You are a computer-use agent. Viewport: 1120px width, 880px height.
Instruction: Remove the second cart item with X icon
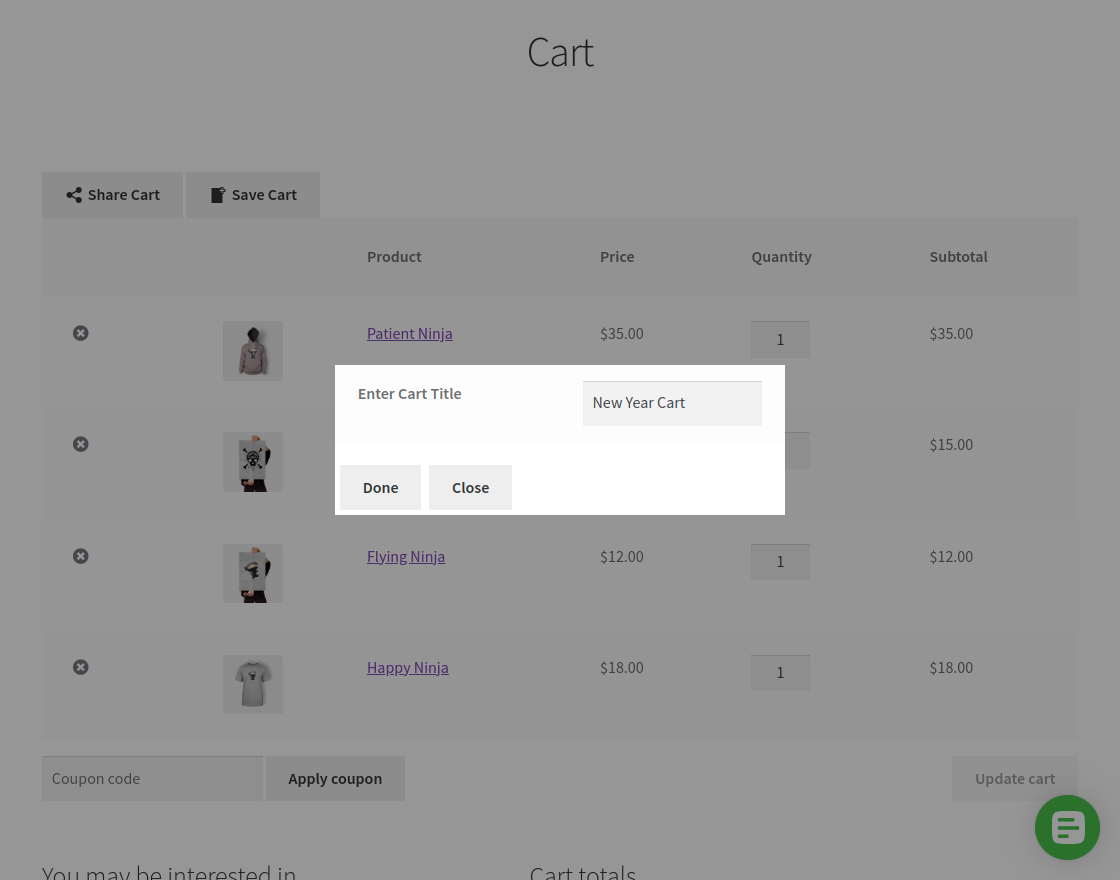[x=80, y=444]
